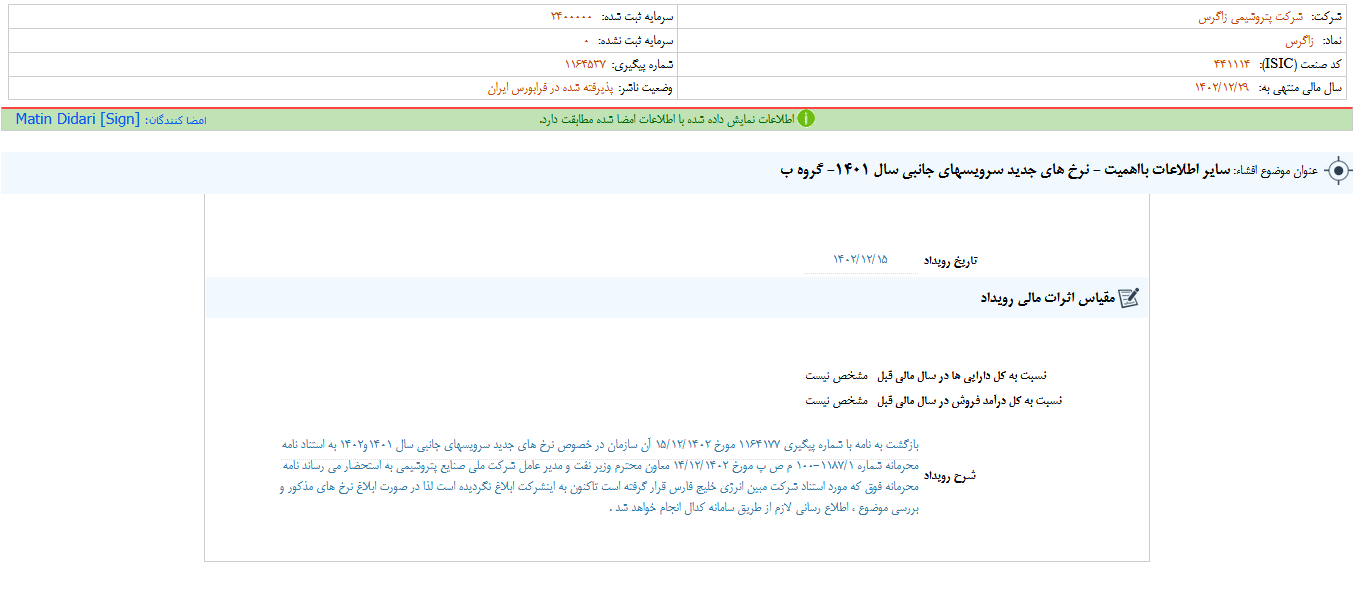Click publisher status پذیرفته شده در فرابورس ایران

550,88
